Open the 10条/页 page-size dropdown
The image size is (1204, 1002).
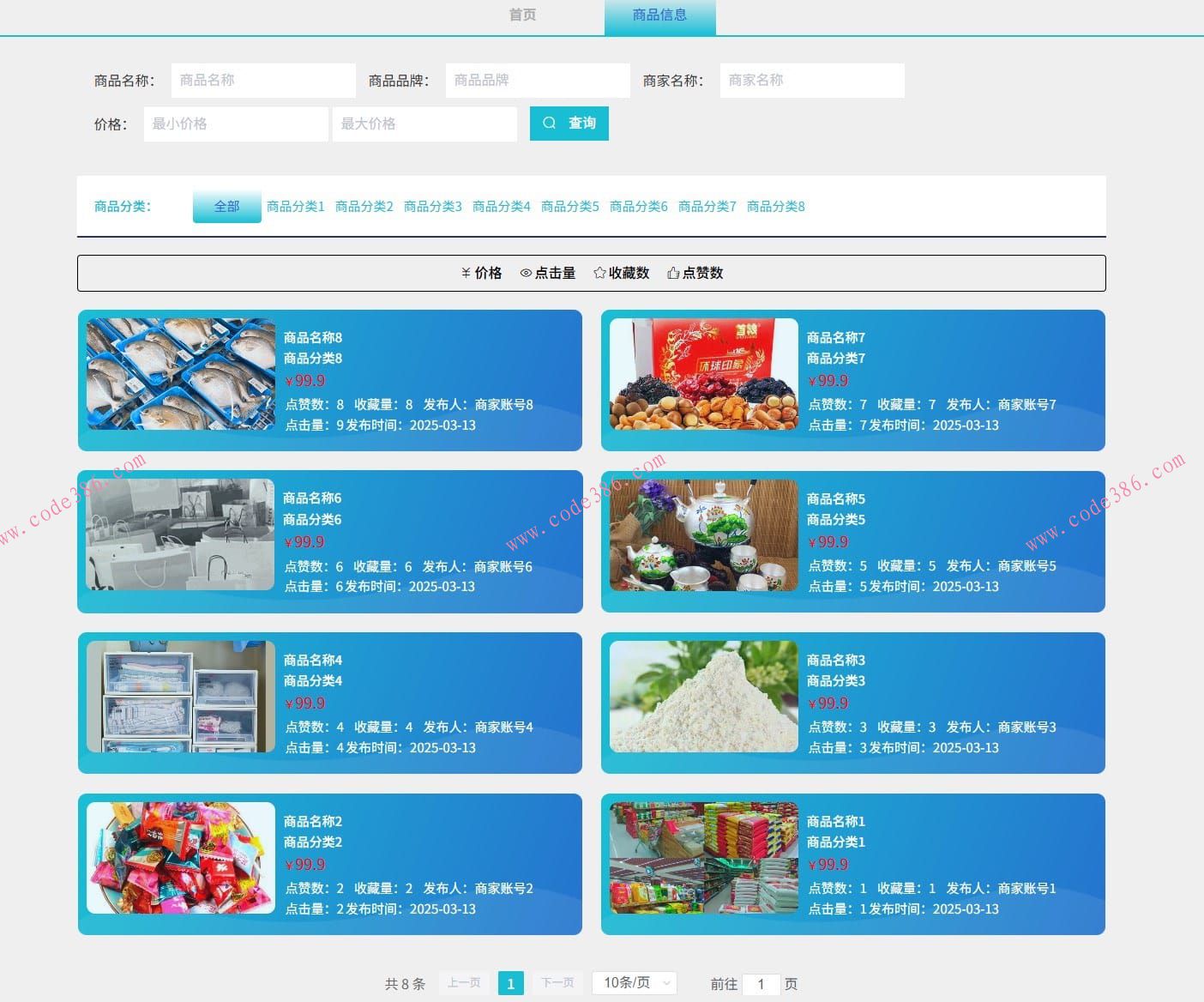[x=634, y=983]
